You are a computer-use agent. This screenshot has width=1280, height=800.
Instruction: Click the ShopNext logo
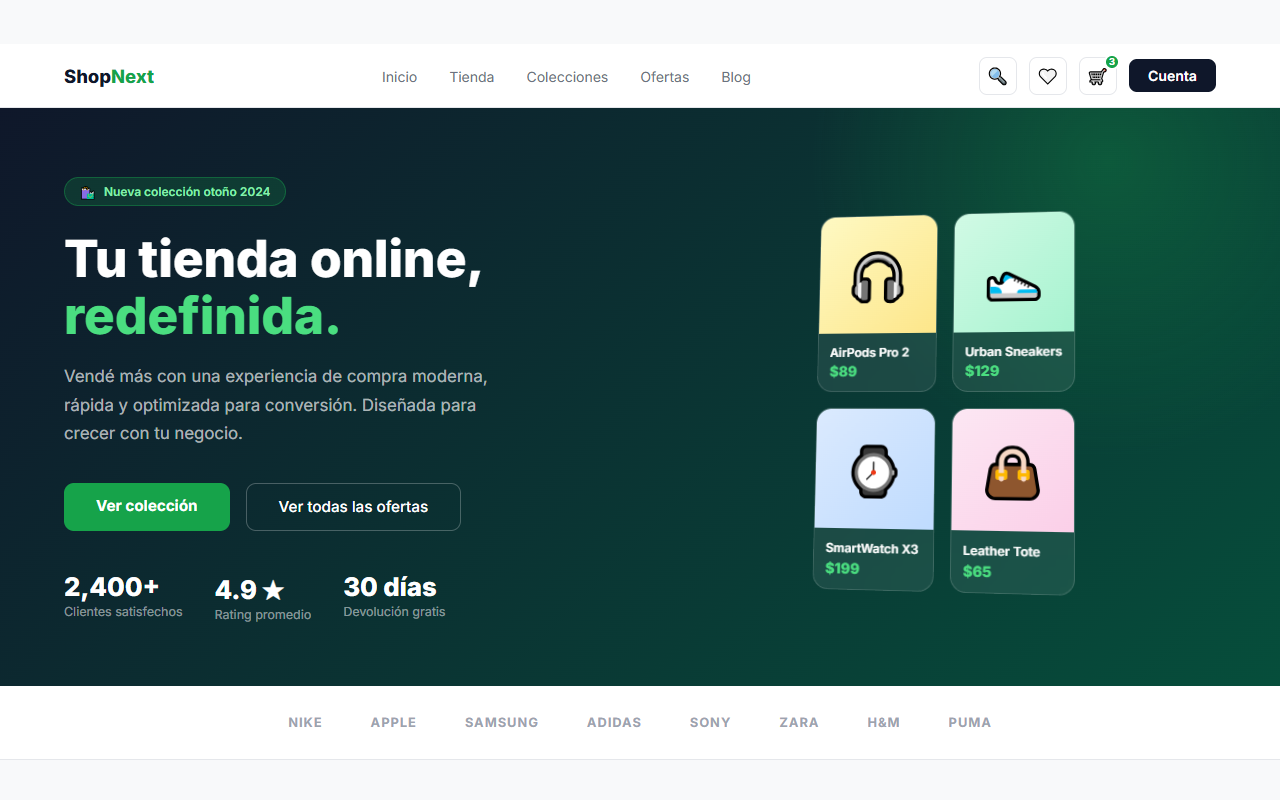point(109,77)
